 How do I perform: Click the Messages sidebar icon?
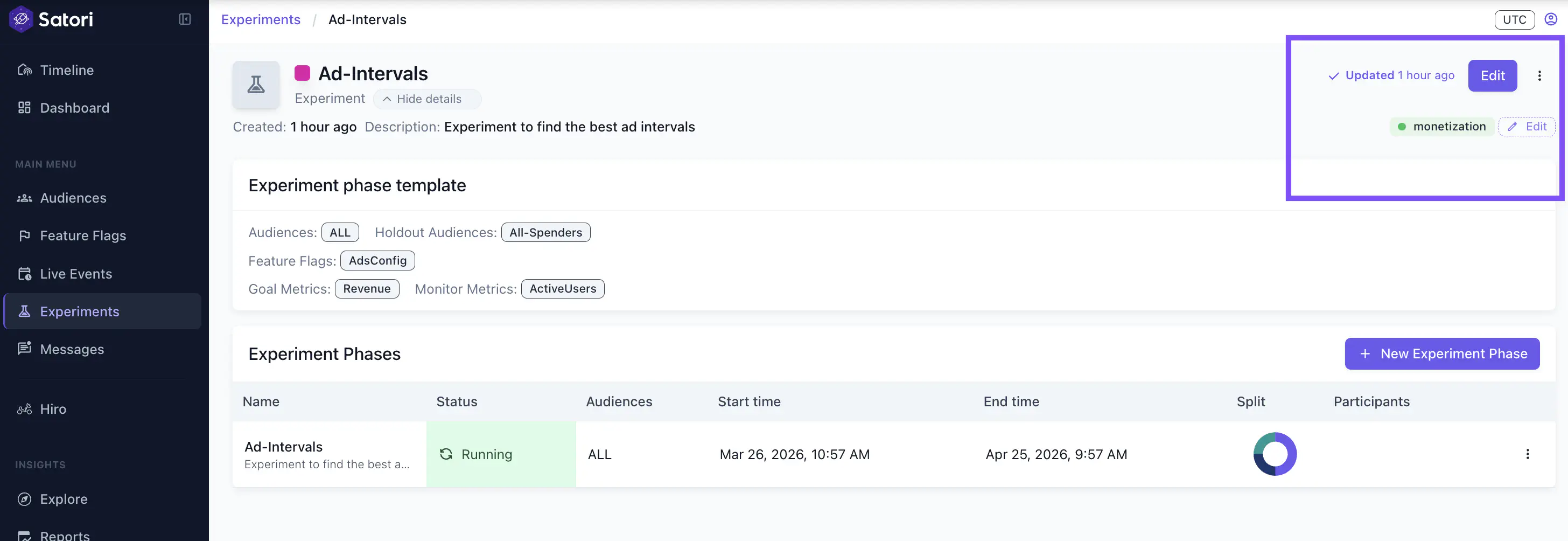tap(24, 349)
